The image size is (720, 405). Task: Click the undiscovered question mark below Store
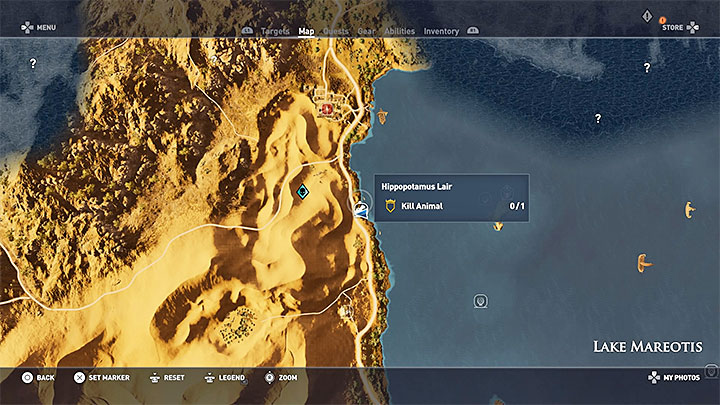click(x=647, y=68)
